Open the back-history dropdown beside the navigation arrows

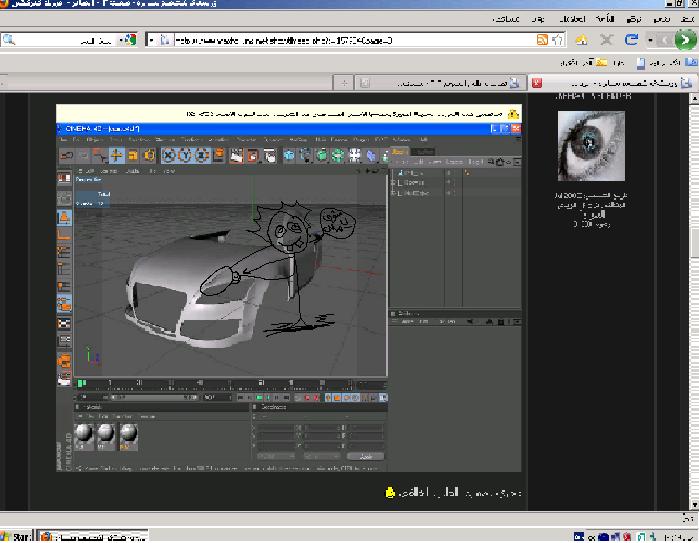point(650,40)
